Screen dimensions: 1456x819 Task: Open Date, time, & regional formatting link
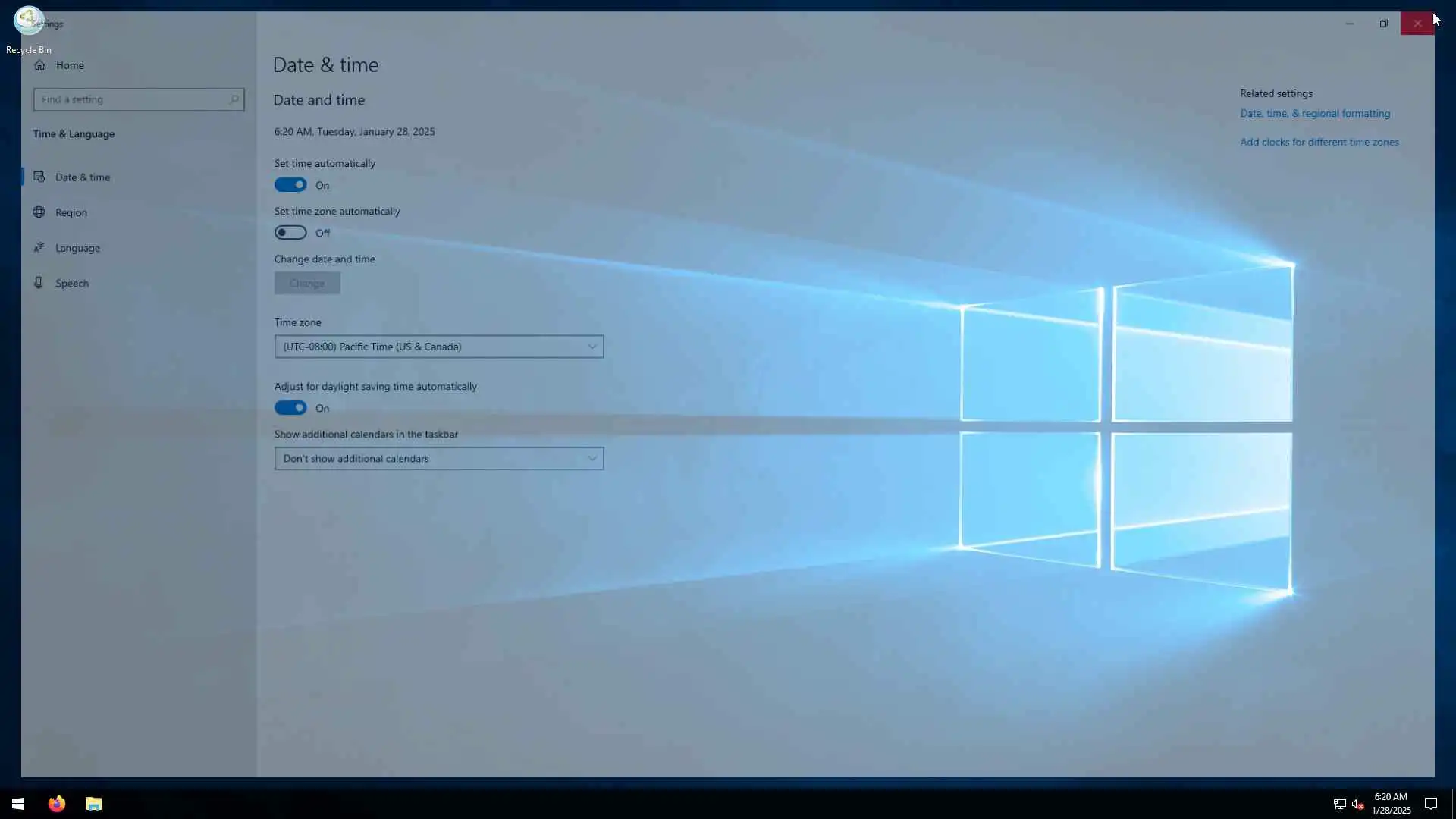point(1315,114)
